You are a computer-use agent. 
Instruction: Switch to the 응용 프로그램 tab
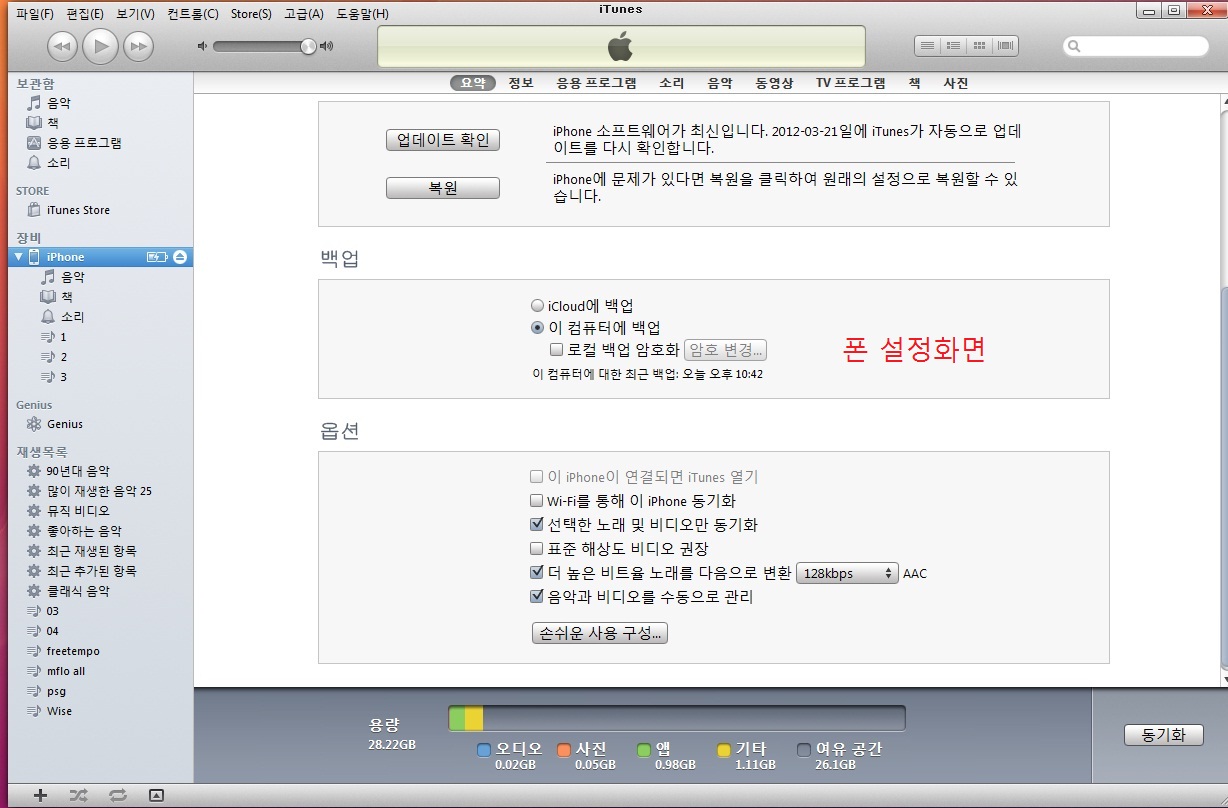(596, 83)
